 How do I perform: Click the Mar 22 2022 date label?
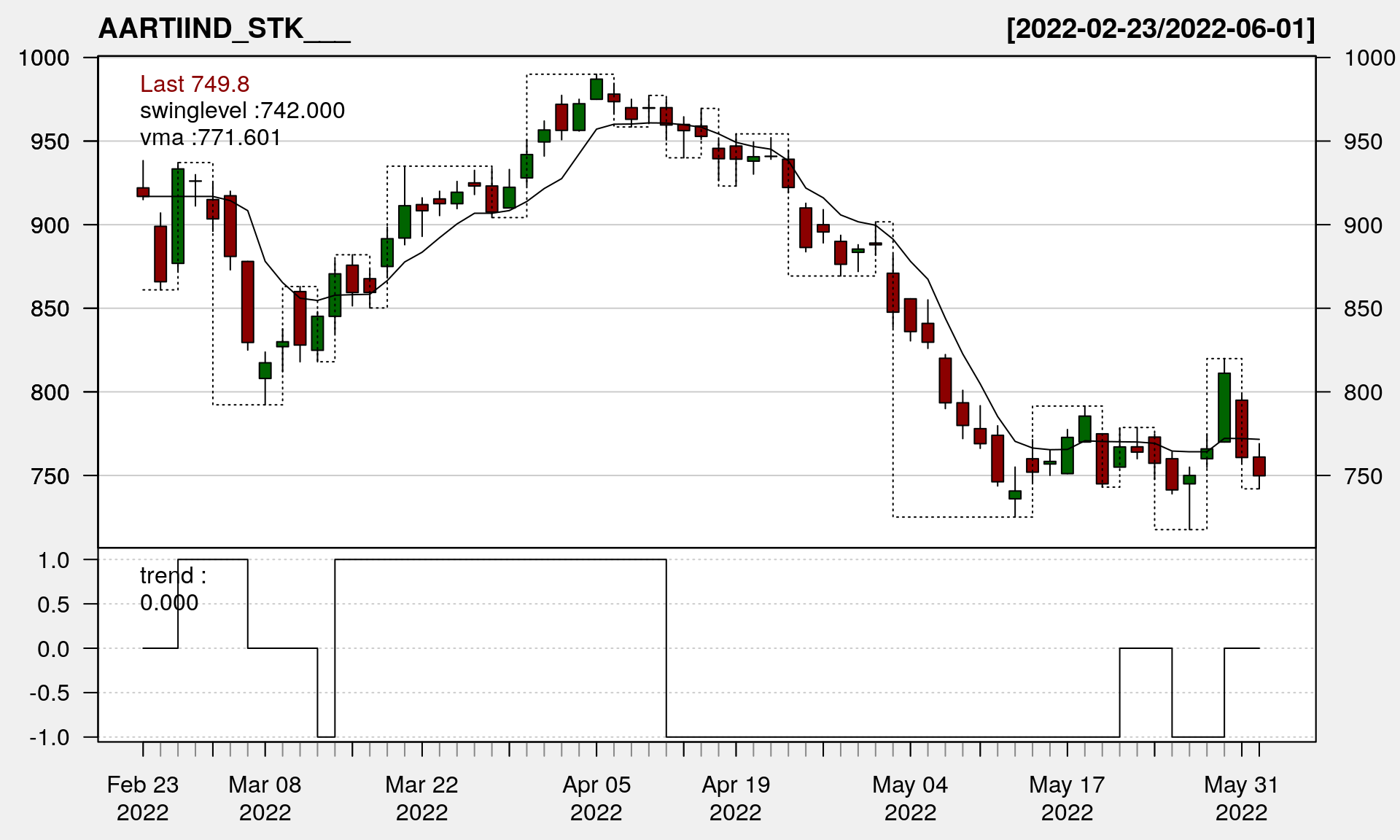pyautogui.click(x=421, y=798)
